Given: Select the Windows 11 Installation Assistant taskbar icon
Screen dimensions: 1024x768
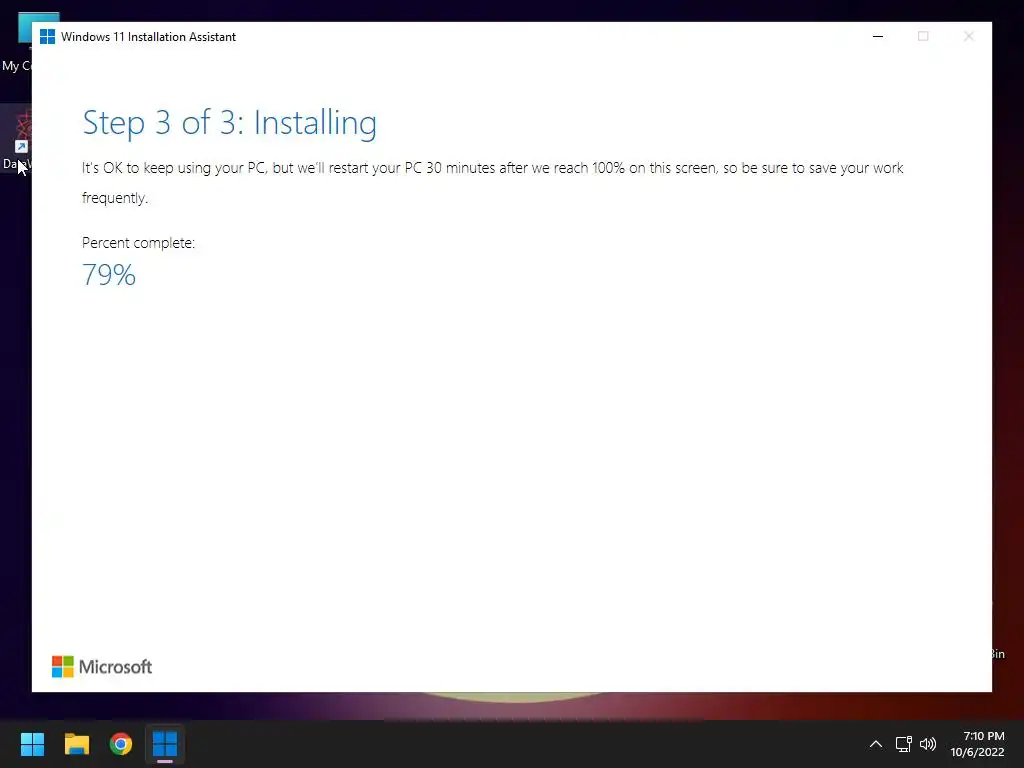Looking at the screenshot, I should point(165,744).
